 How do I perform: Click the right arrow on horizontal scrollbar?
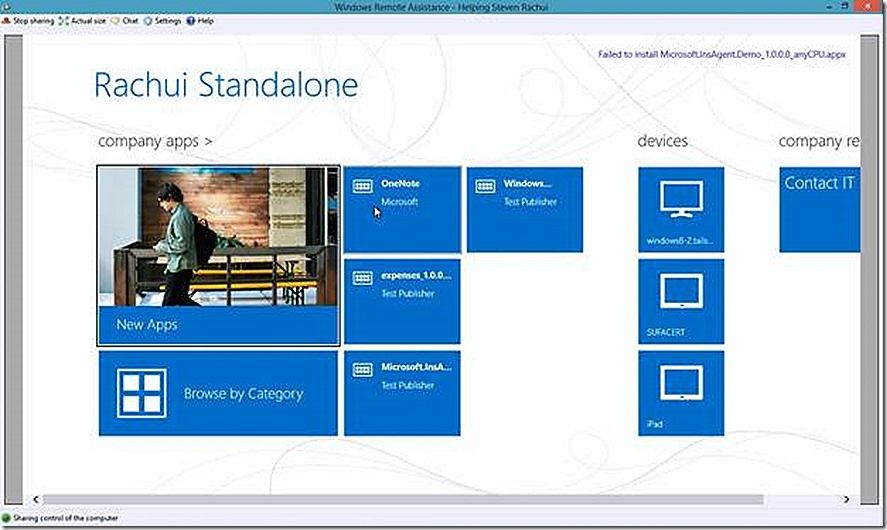pyautogui.click(x=846, y=499)
